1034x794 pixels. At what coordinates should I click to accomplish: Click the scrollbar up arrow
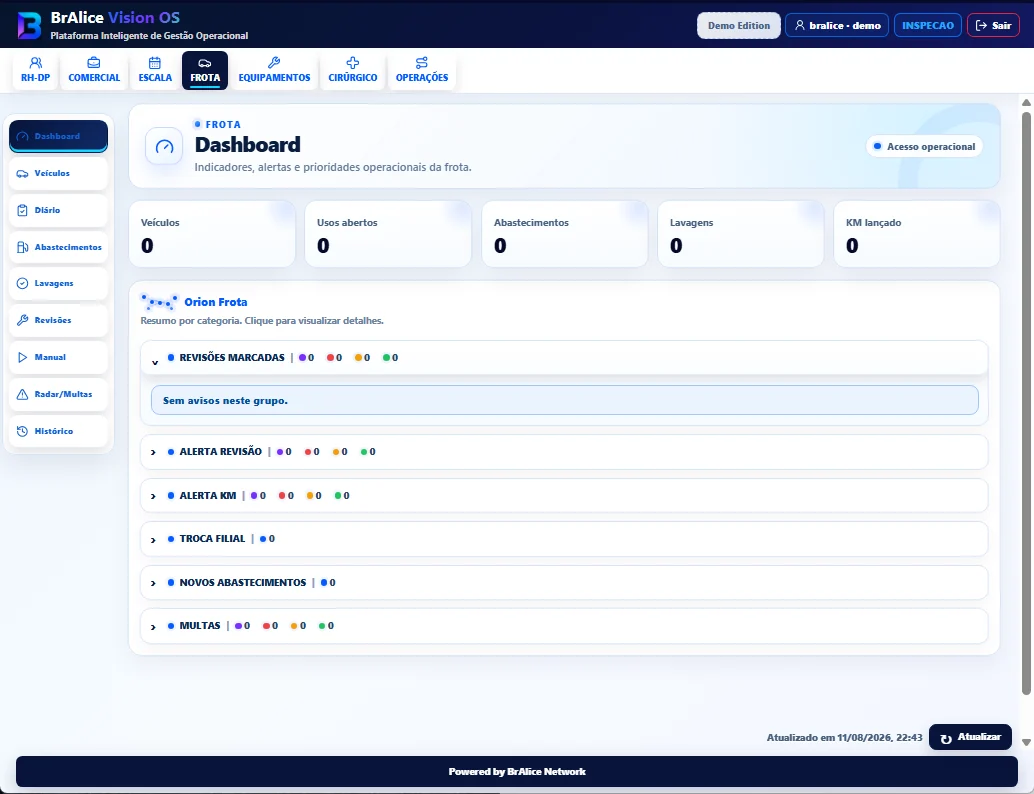(x=1026, y=102)
